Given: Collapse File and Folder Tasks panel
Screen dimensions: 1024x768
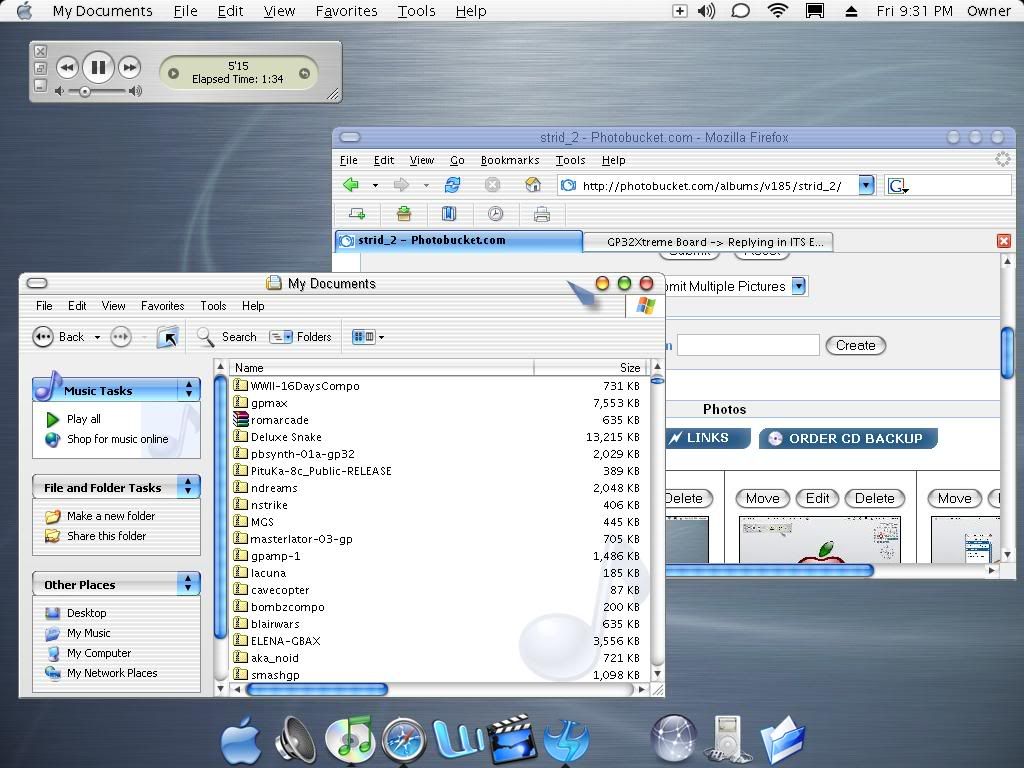Looking at the screenshot, I should click(x=188, y=487).
